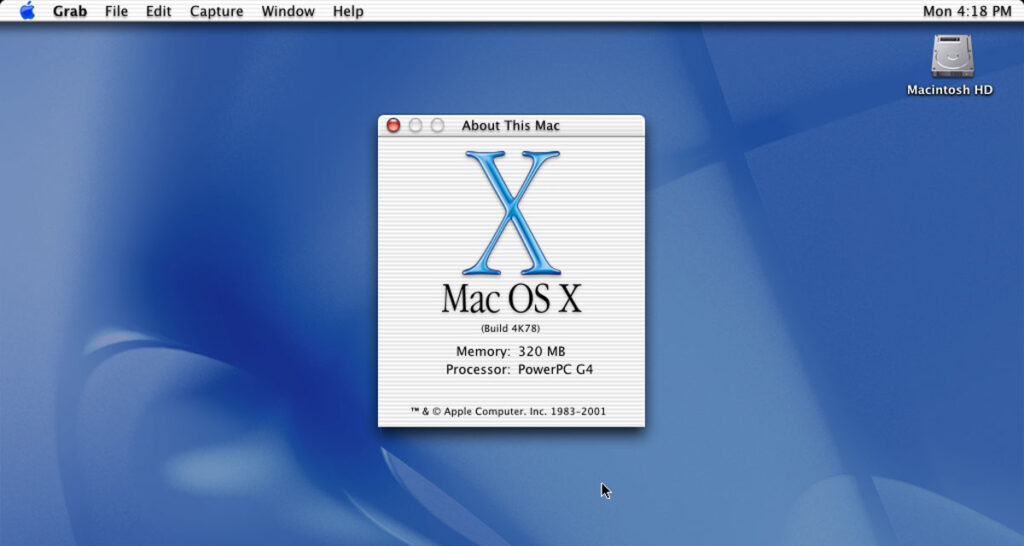Open the Help menu
The image size is (1024, 546).
[x=348, y=11]
